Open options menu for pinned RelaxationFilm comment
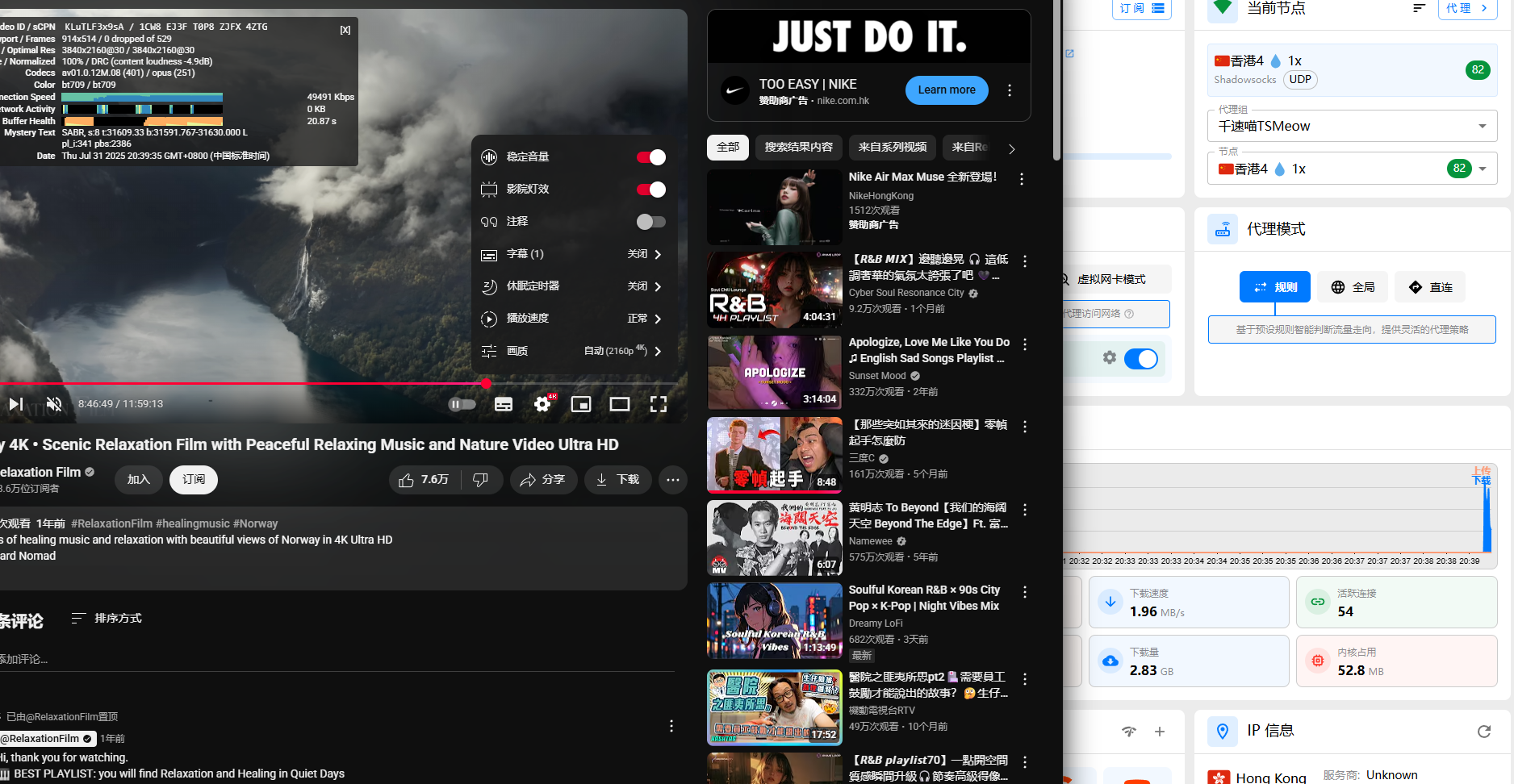This screenshot has width=1514, height=784. pyautogui.click(x=671, y=726)
